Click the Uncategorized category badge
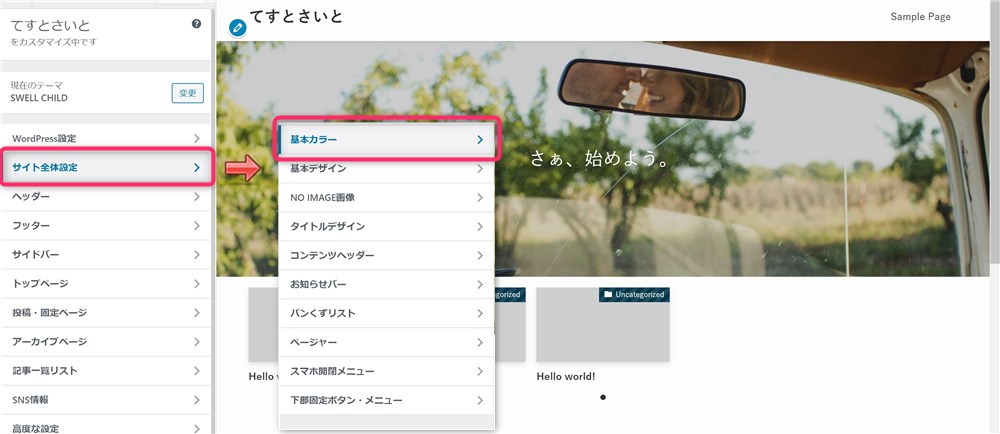 coord(634,294)
